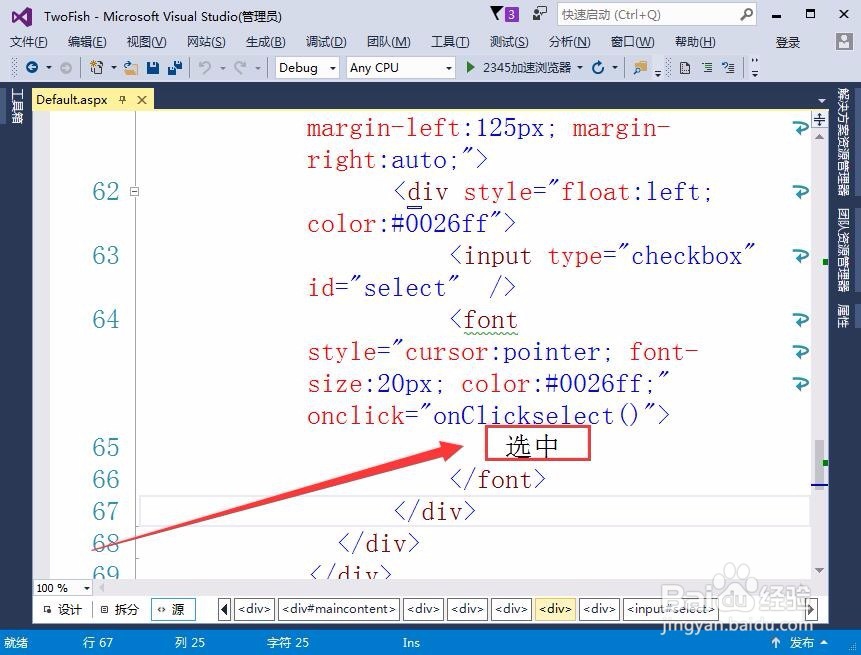Image resolution: width=861 pixels, height=655 pixels.
Task: Click the Visual Studio logo icon
Action: pyautogui.click(x=22, y=16)
